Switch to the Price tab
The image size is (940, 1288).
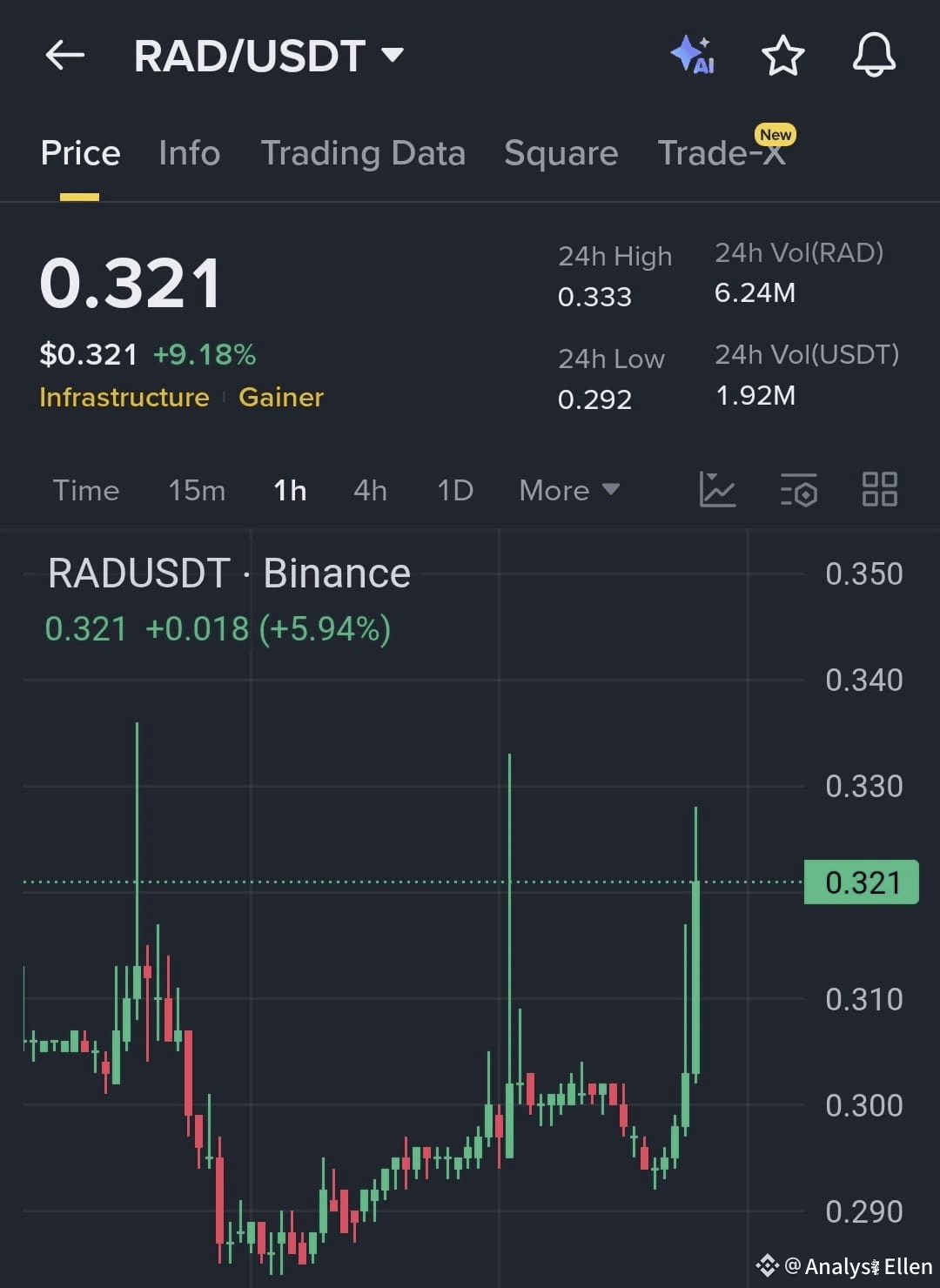click(80, 153)
